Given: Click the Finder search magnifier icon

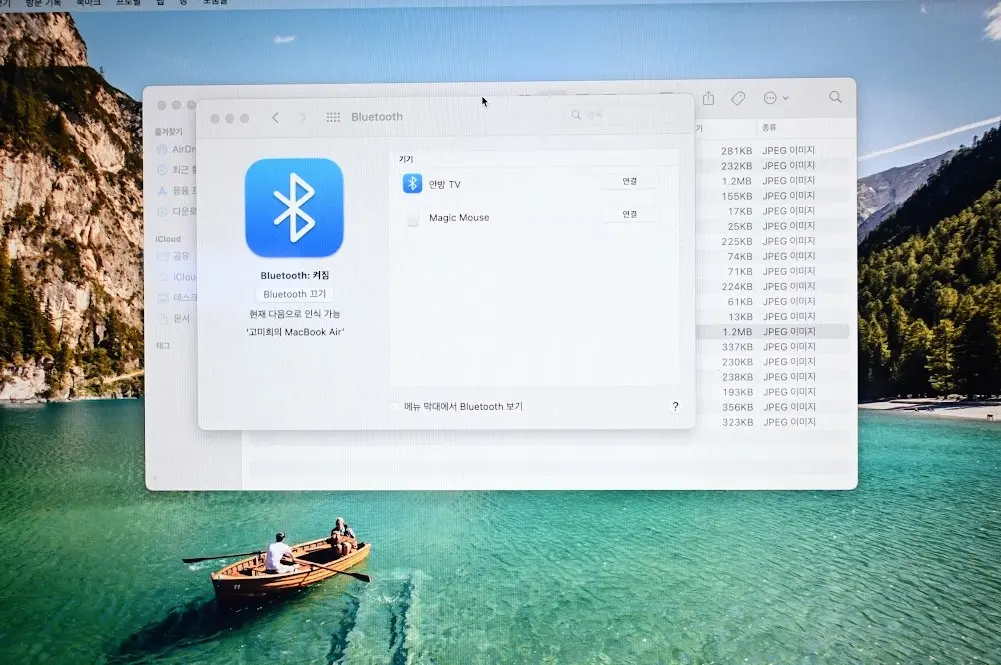Looking at the screenshot, I should [835, 97].
